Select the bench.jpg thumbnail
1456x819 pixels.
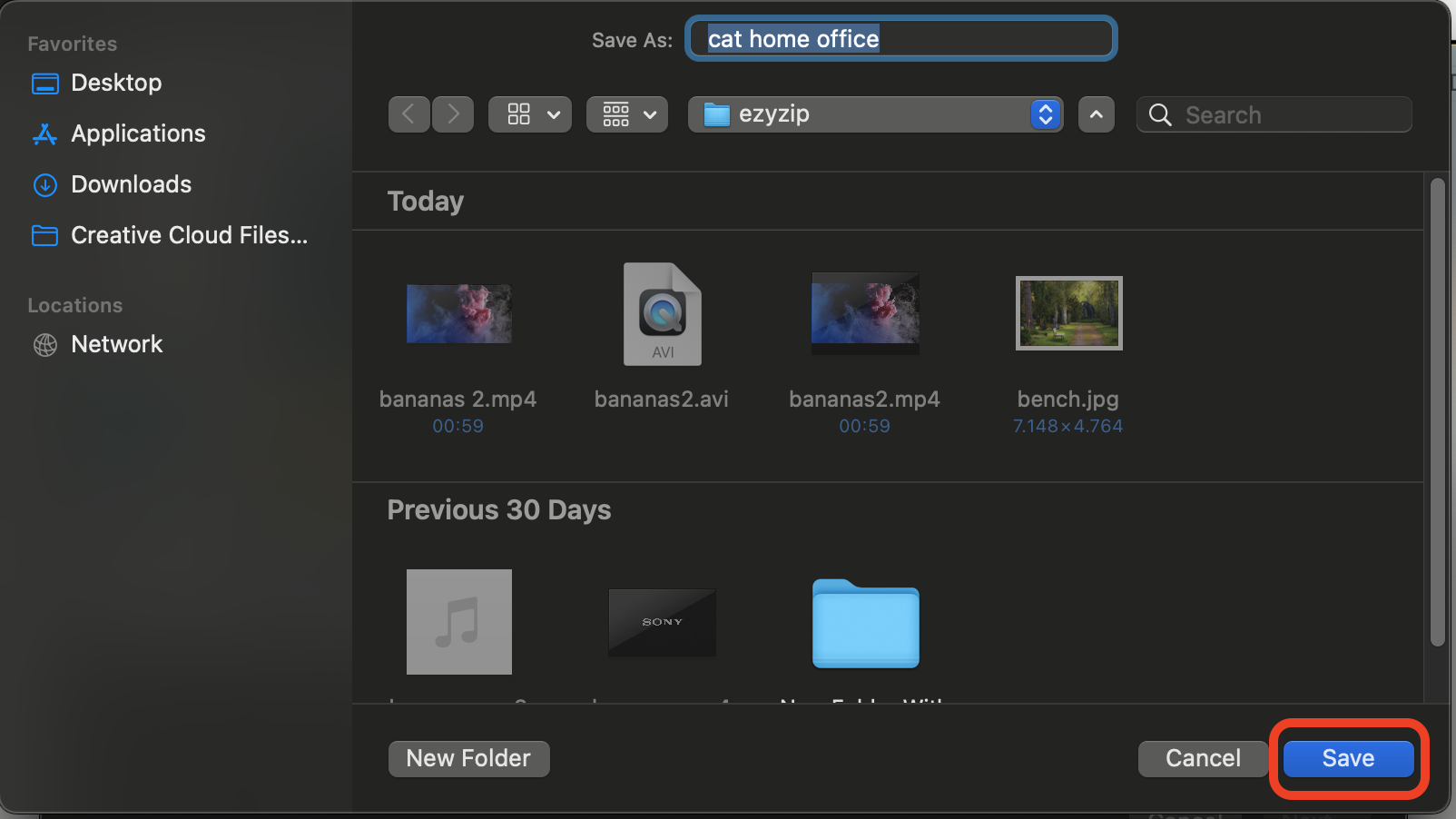click(1068, 312)
